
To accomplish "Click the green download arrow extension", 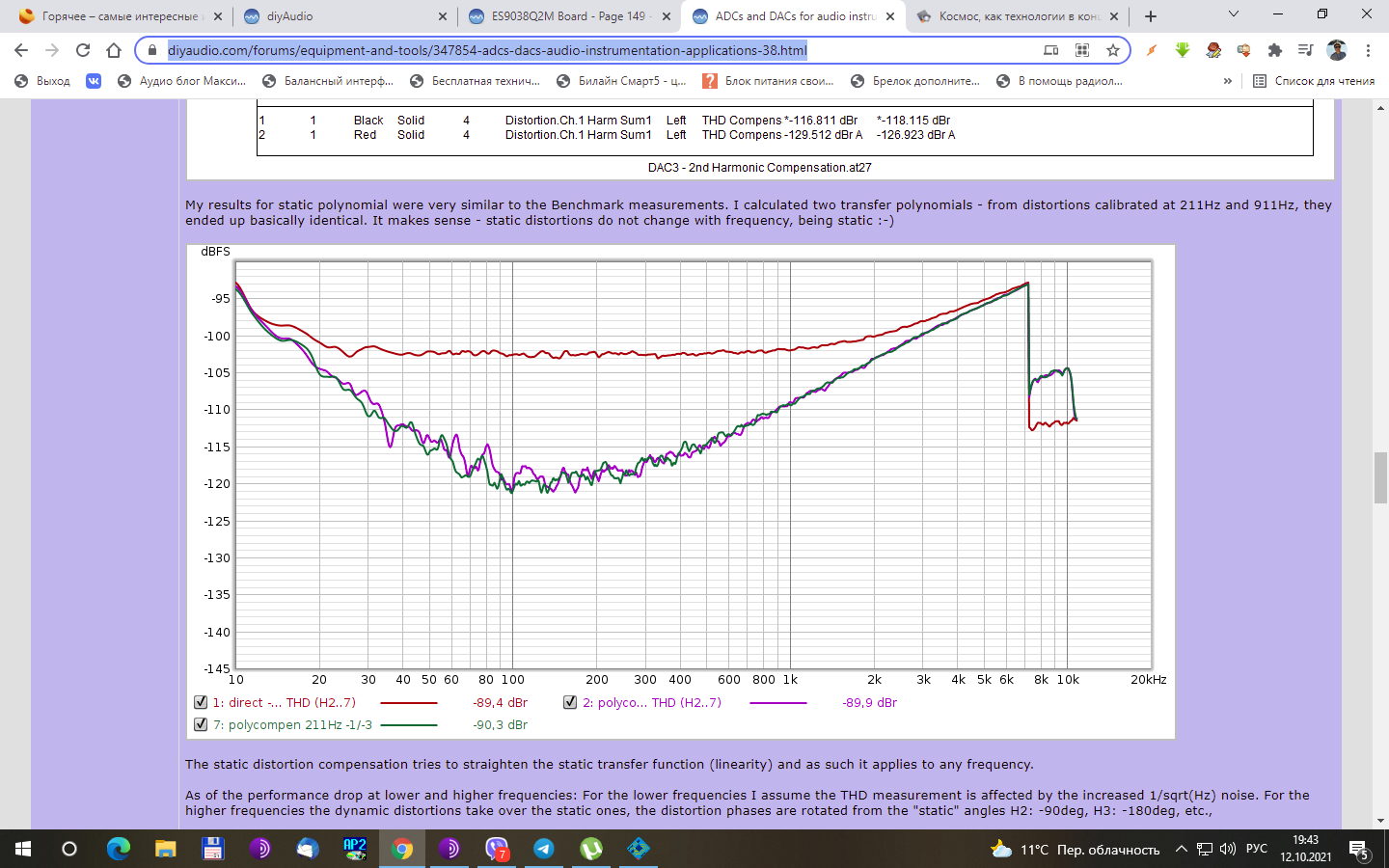I will pyautogui.click(x=1183, y=50).
